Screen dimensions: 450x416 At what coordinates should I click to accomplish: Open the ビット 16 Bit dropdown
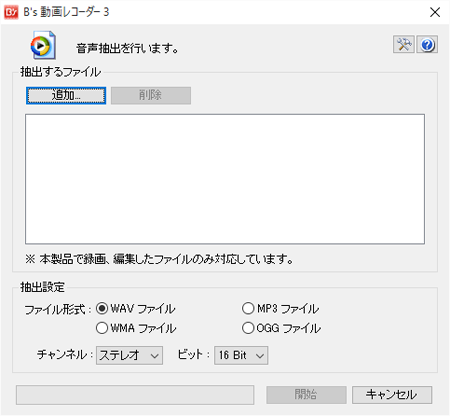241,355
